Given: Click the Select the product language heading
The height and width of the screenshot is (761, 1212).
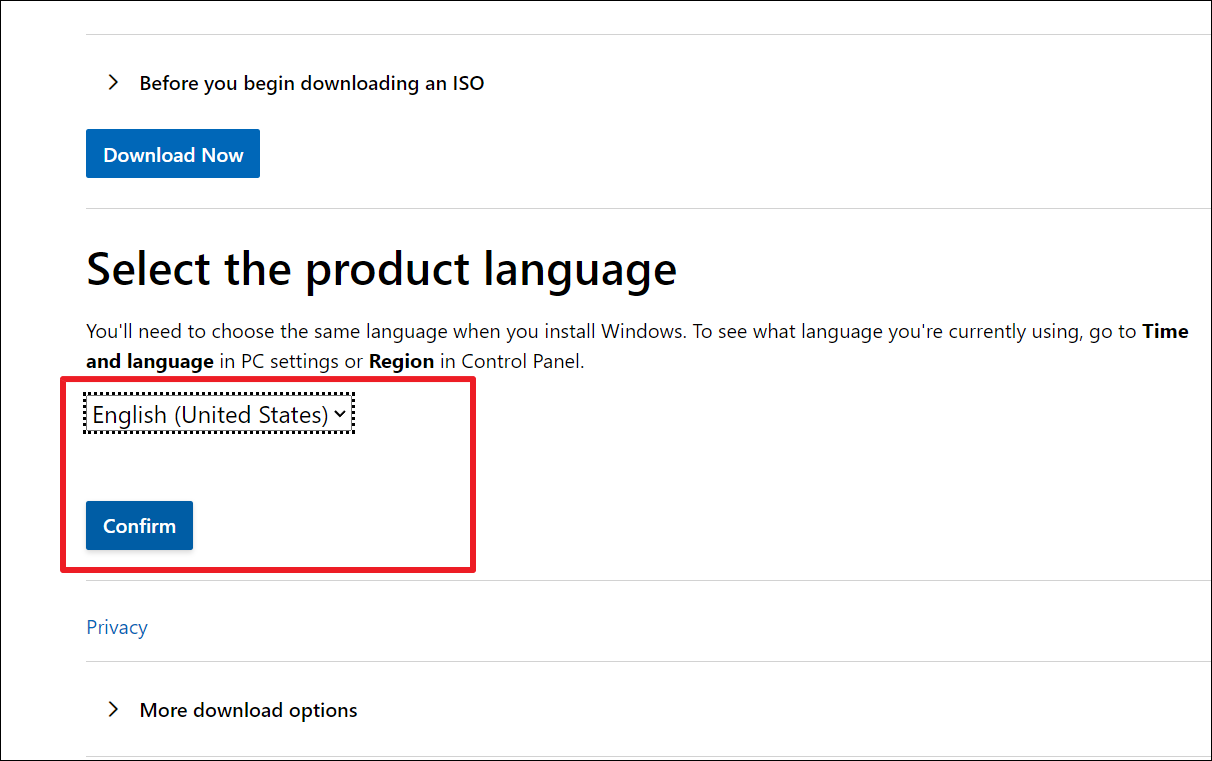Looking at the screenshot, I should point(381,270).
